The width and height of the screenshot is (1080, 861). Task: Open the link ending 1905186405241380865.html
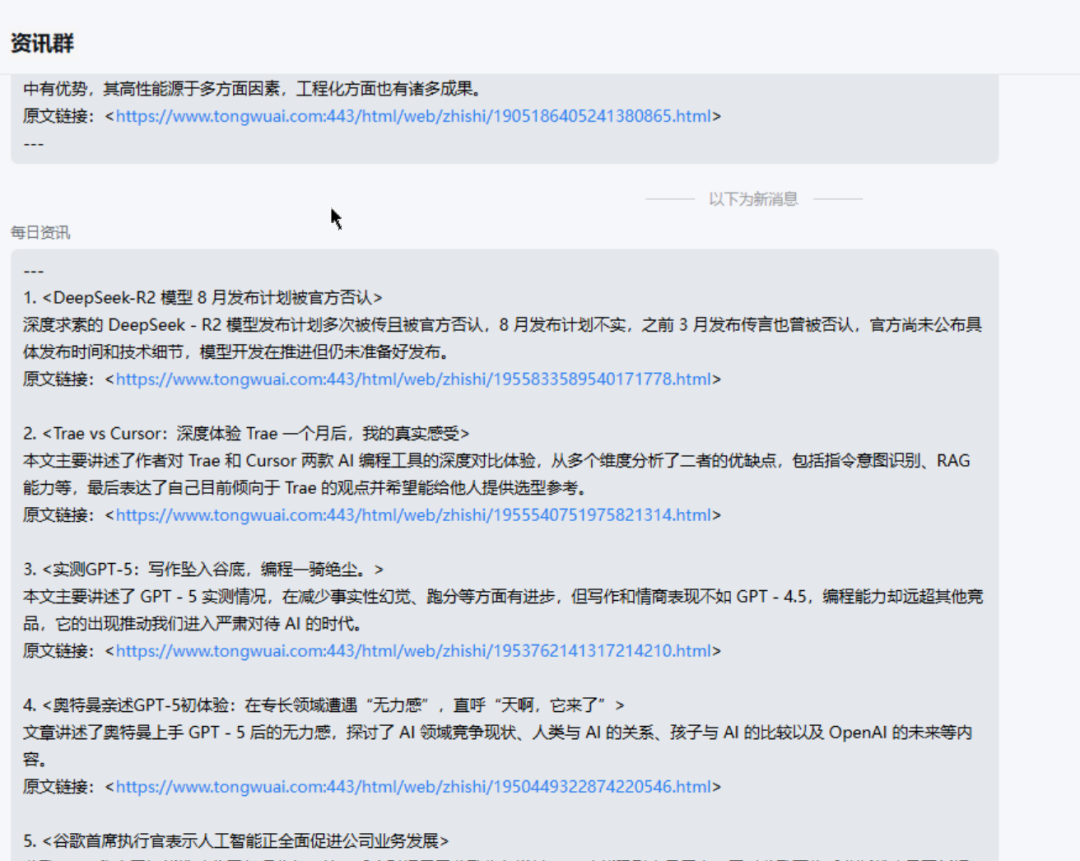click(413, 116)
